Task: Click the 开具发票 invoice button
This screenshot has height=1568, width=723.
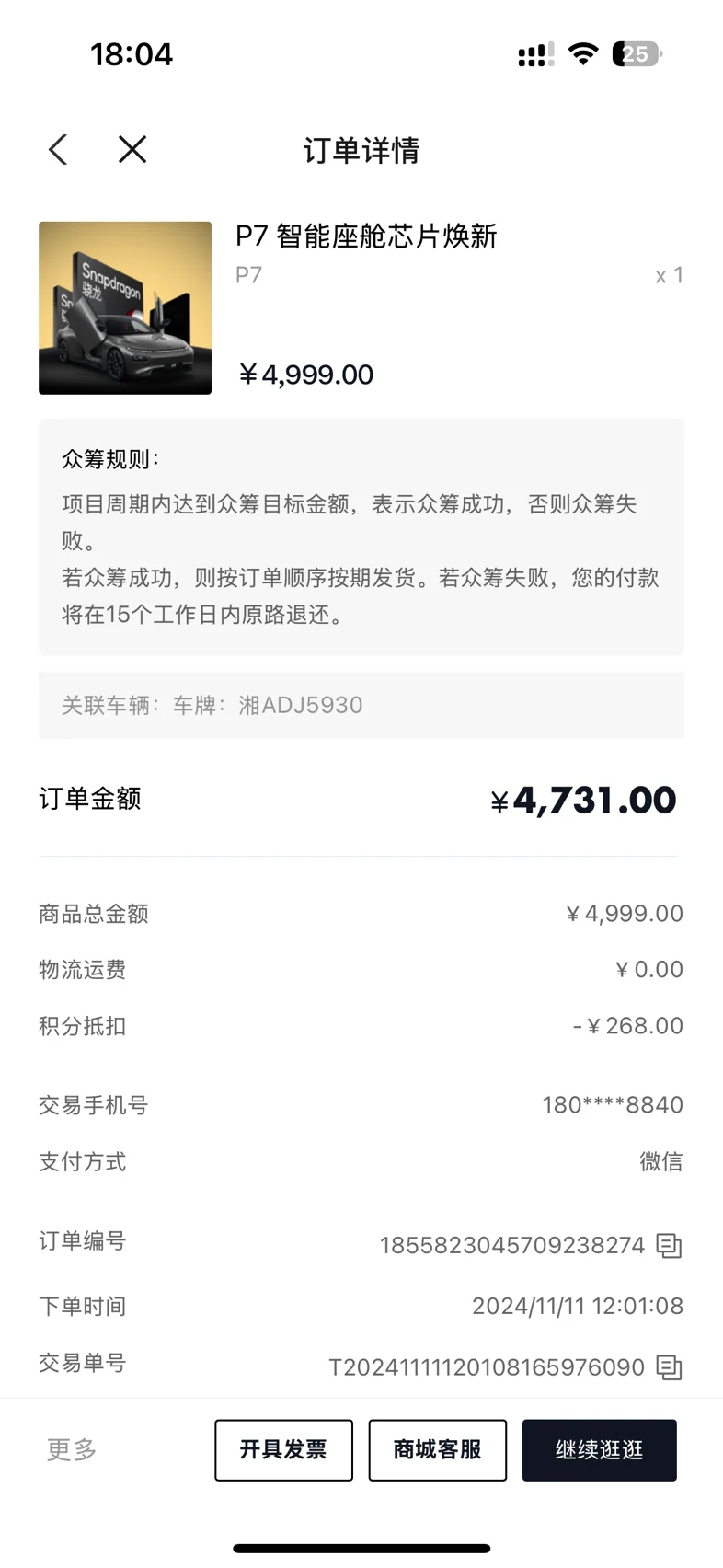Action: pos(283,1450)
